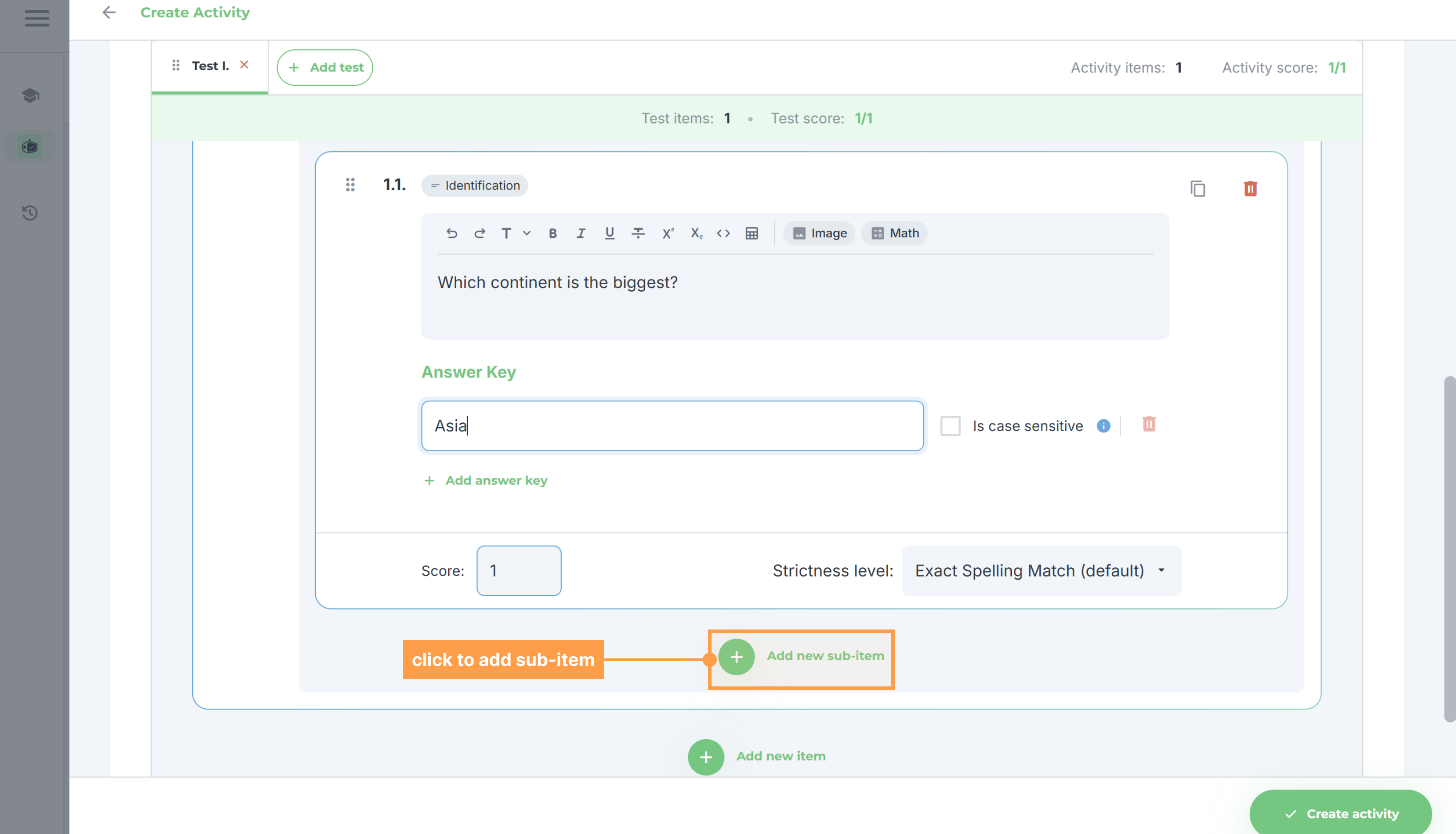The height and width of the screenshot is (834, 1456).
Task: Enable the Is case sensitive checkbox
Action: point(950,425)
